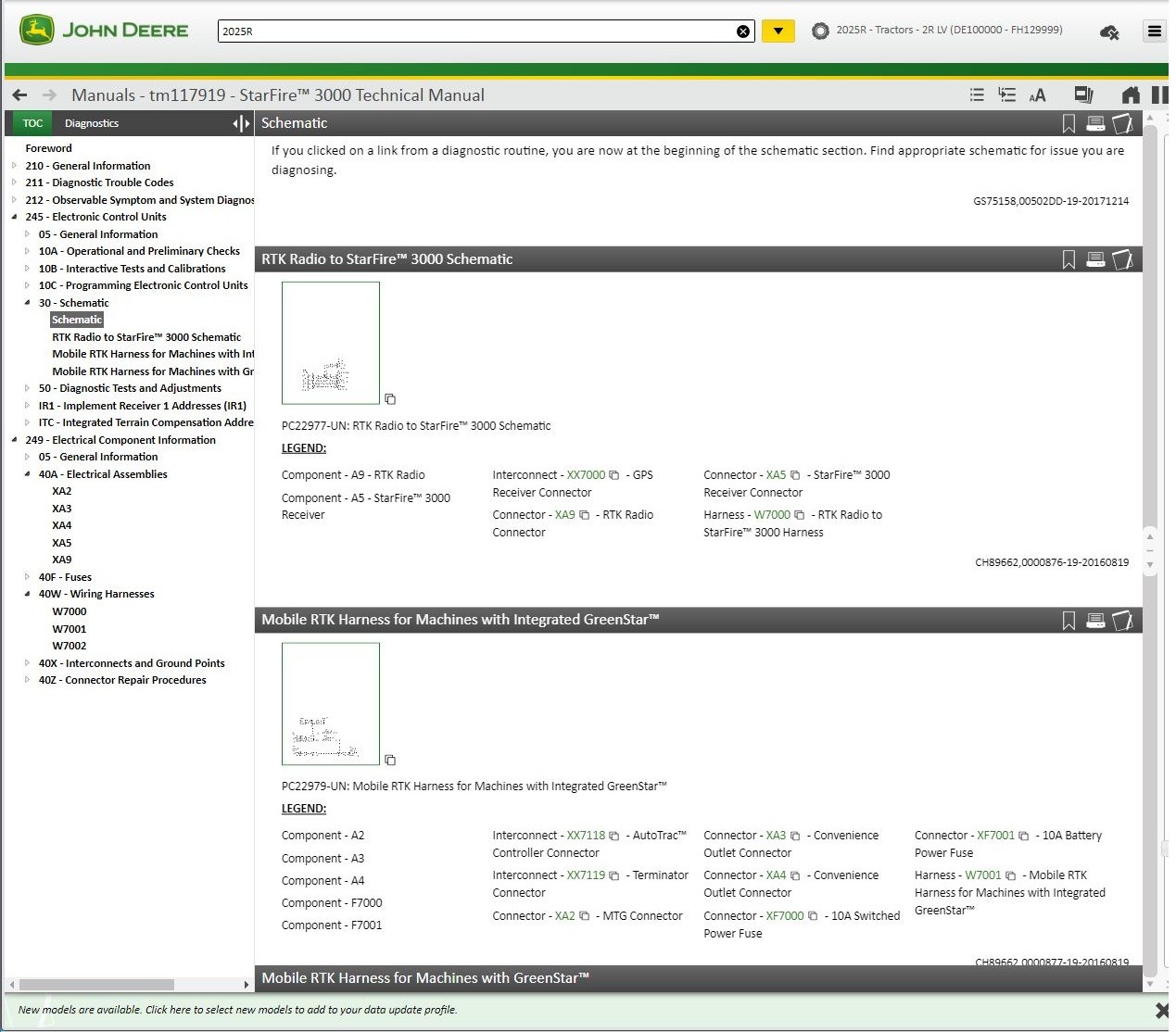Open the PC22977-UN schematic thumbnail
The height and width of the screenshot is (1032, 1176).
[x=331, y=344]
